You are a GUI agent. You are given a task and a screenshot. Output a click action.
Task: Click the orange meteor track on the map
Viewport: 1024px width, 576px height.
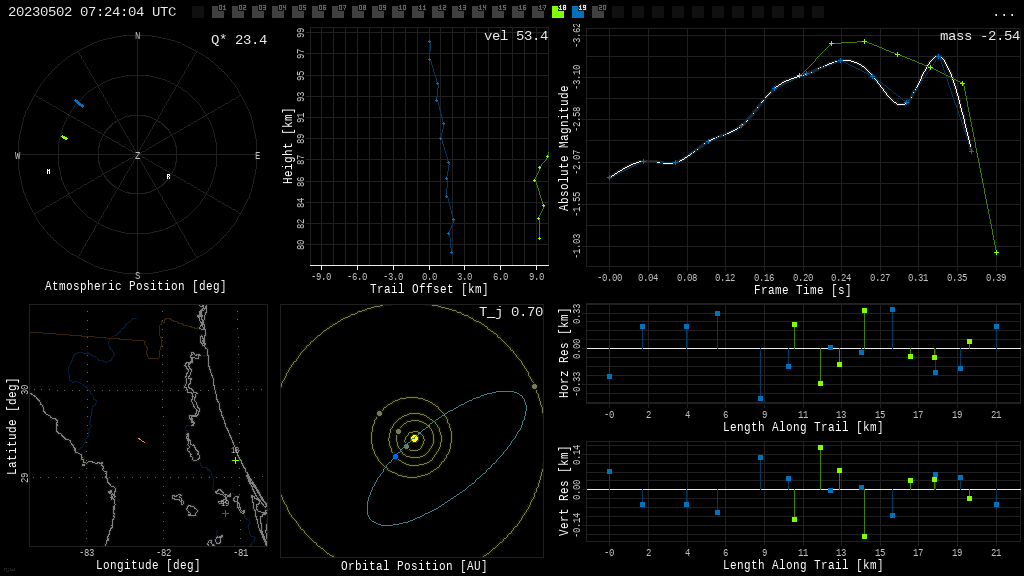coord(142,441)
